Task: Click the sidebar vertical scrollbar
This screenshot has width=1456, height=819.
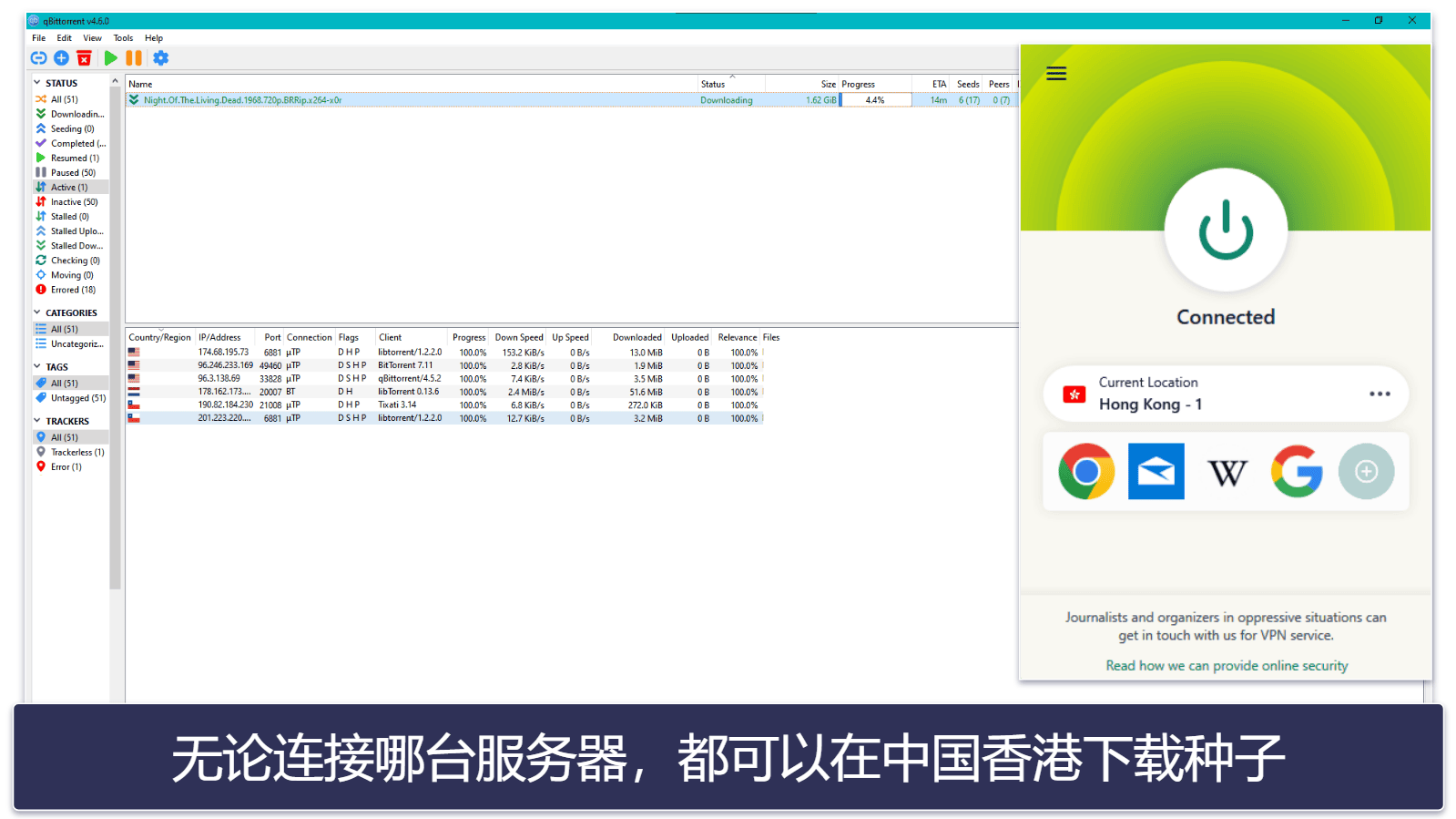Action: [115, 337]
